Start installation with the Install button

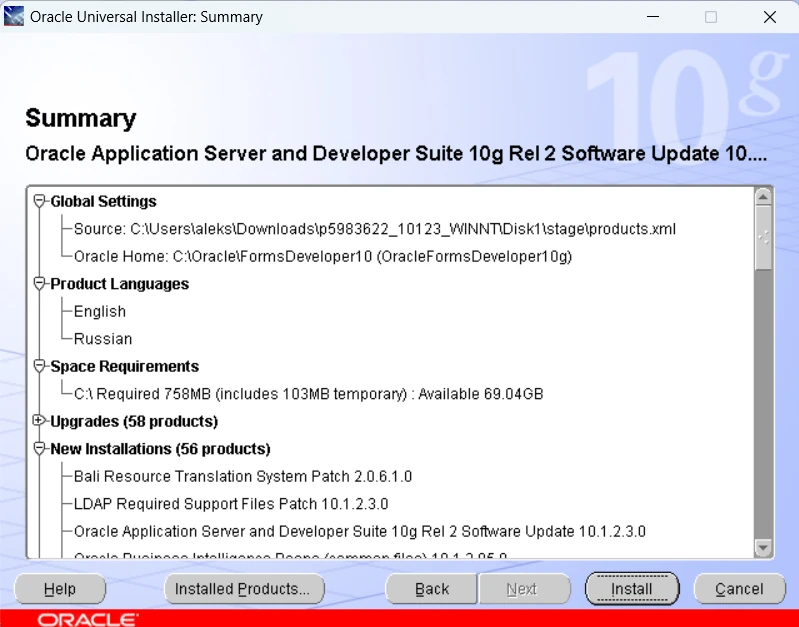click(632, 589)
